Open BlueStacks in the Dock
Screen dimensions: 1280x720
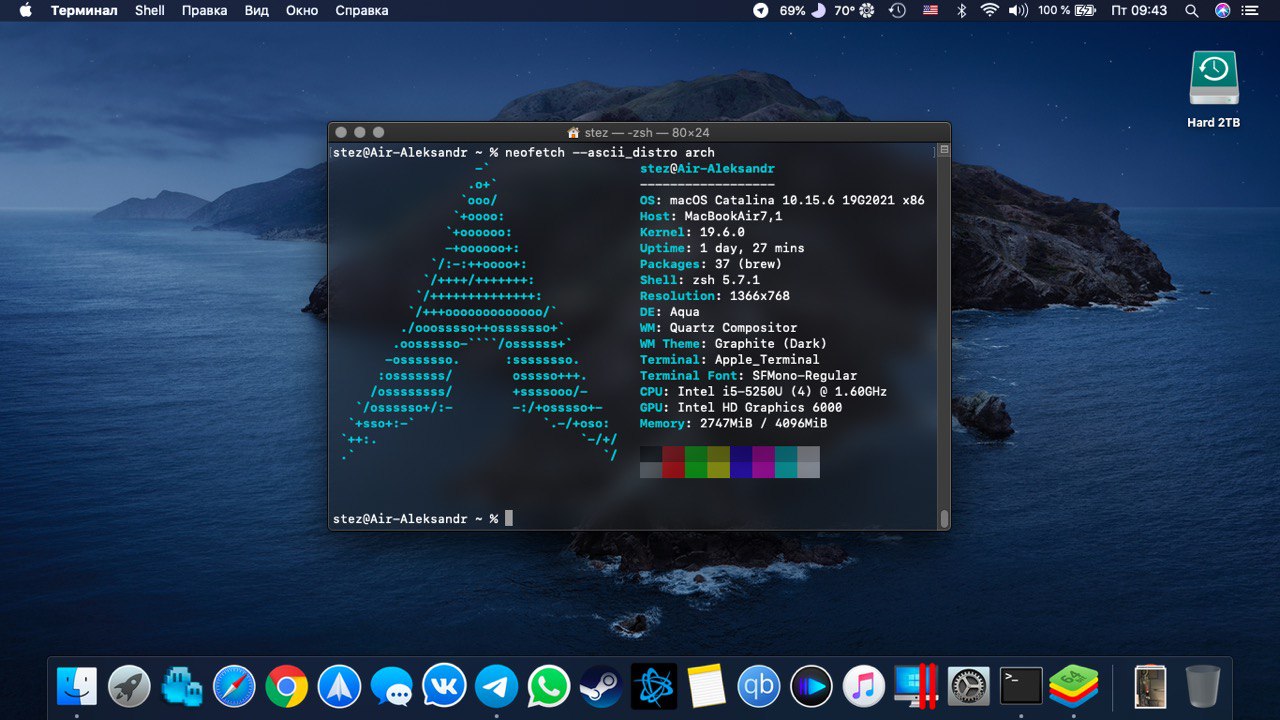click(1073, 686)
